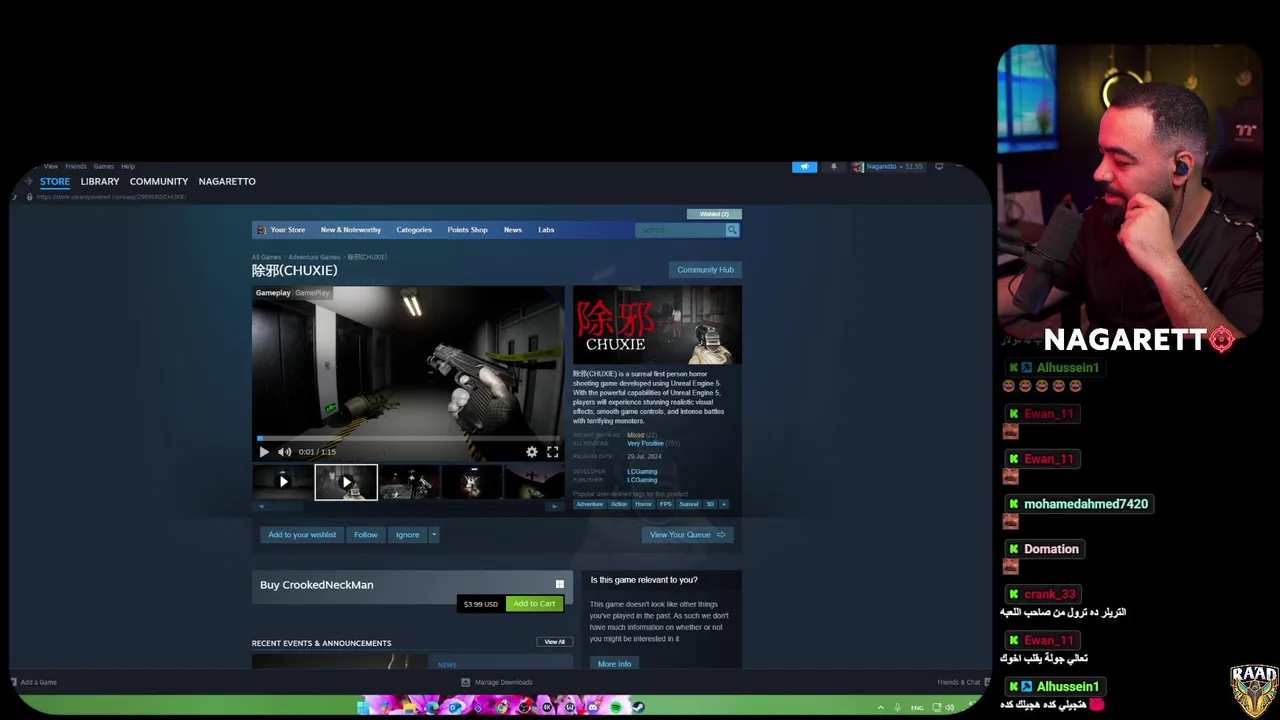Image resolution: width=1280 pixels, height=720 pixels.
Task: Open Nagaretto account dropdown
Action: tap(888, 166)
